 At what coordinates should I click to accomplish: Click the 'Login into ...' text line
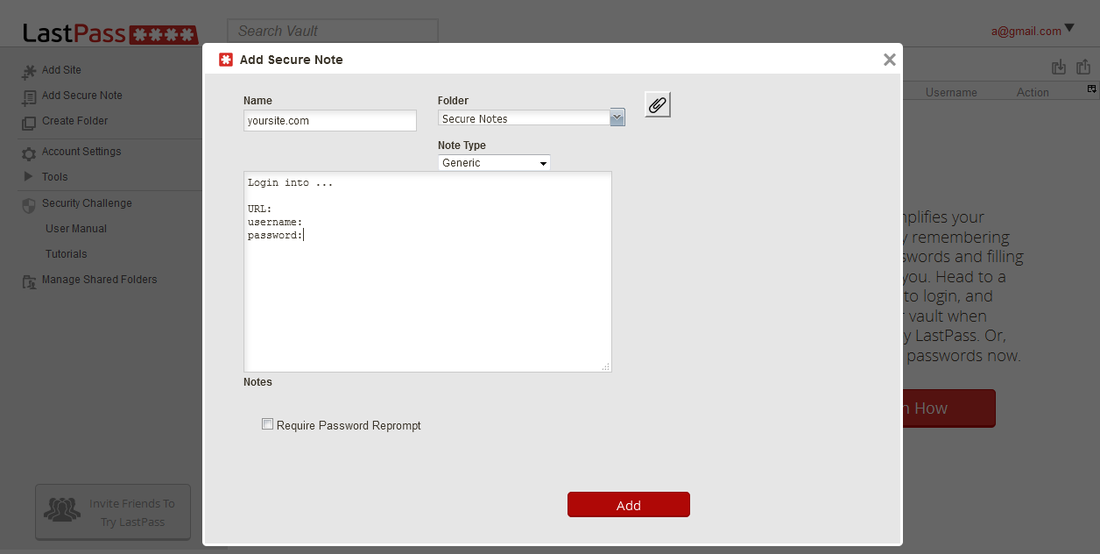pyautogui.click(x=290, y=183)
